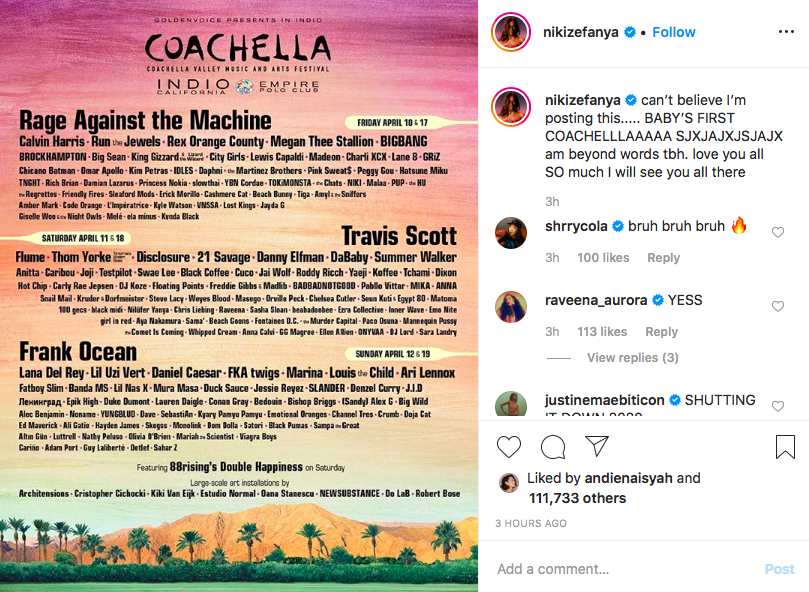Reply to raveena_aurora's YESS comment
Image resolution: width=809 pixels, height=592 pixels.
click(x=661, y=332)
